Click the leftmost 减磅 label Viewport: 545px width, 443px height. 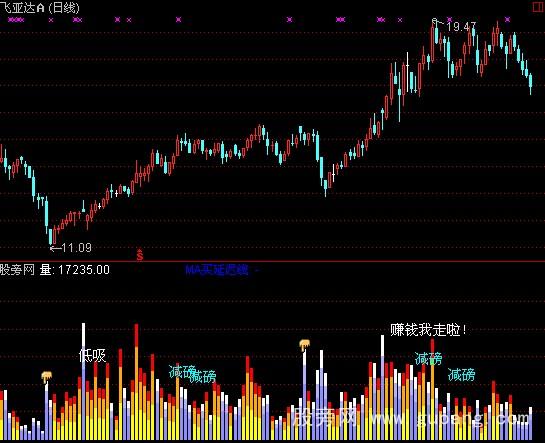[x=181, y=372]
